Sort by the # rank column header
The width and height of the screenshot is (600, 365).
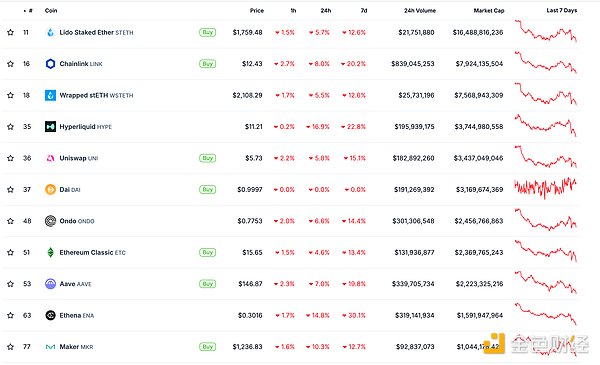coord(28,11)
